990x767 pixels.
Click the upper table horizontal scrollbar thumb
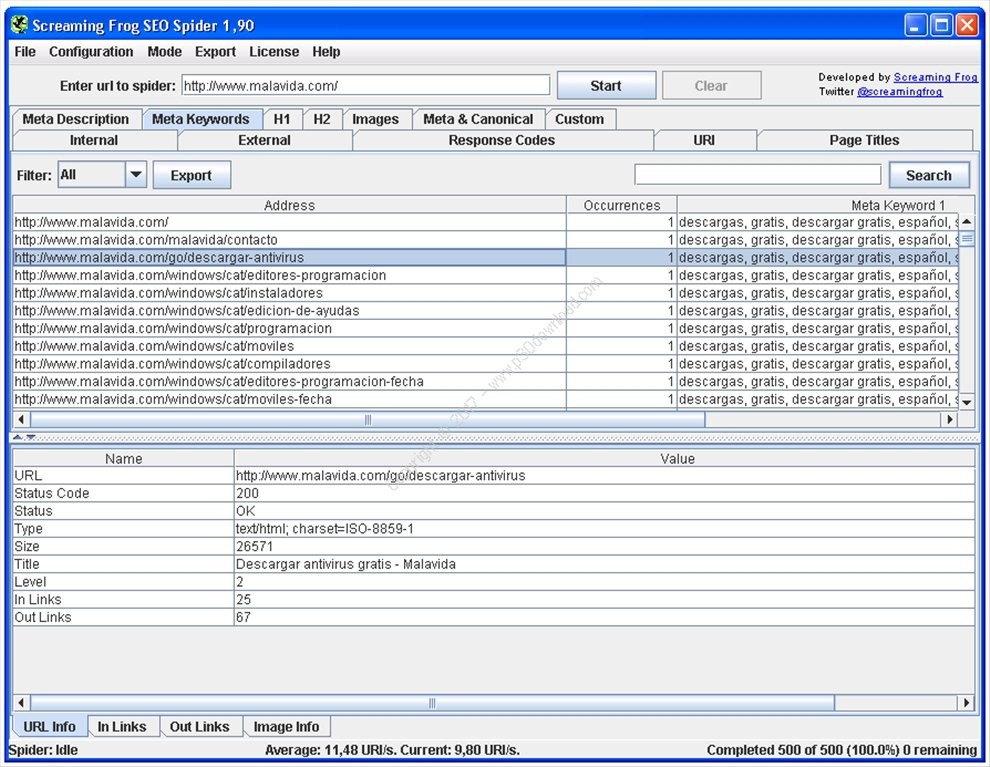coord(367,419)
